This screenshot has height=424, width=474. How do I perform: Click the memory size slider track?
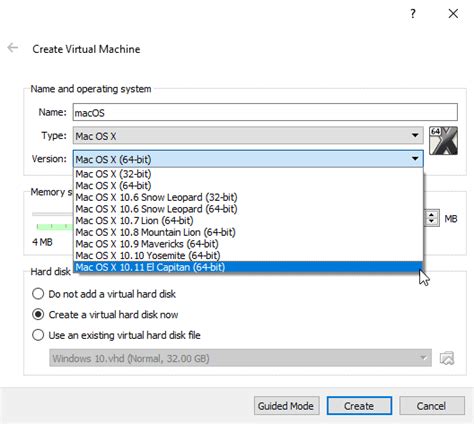[x=52, y=214]
